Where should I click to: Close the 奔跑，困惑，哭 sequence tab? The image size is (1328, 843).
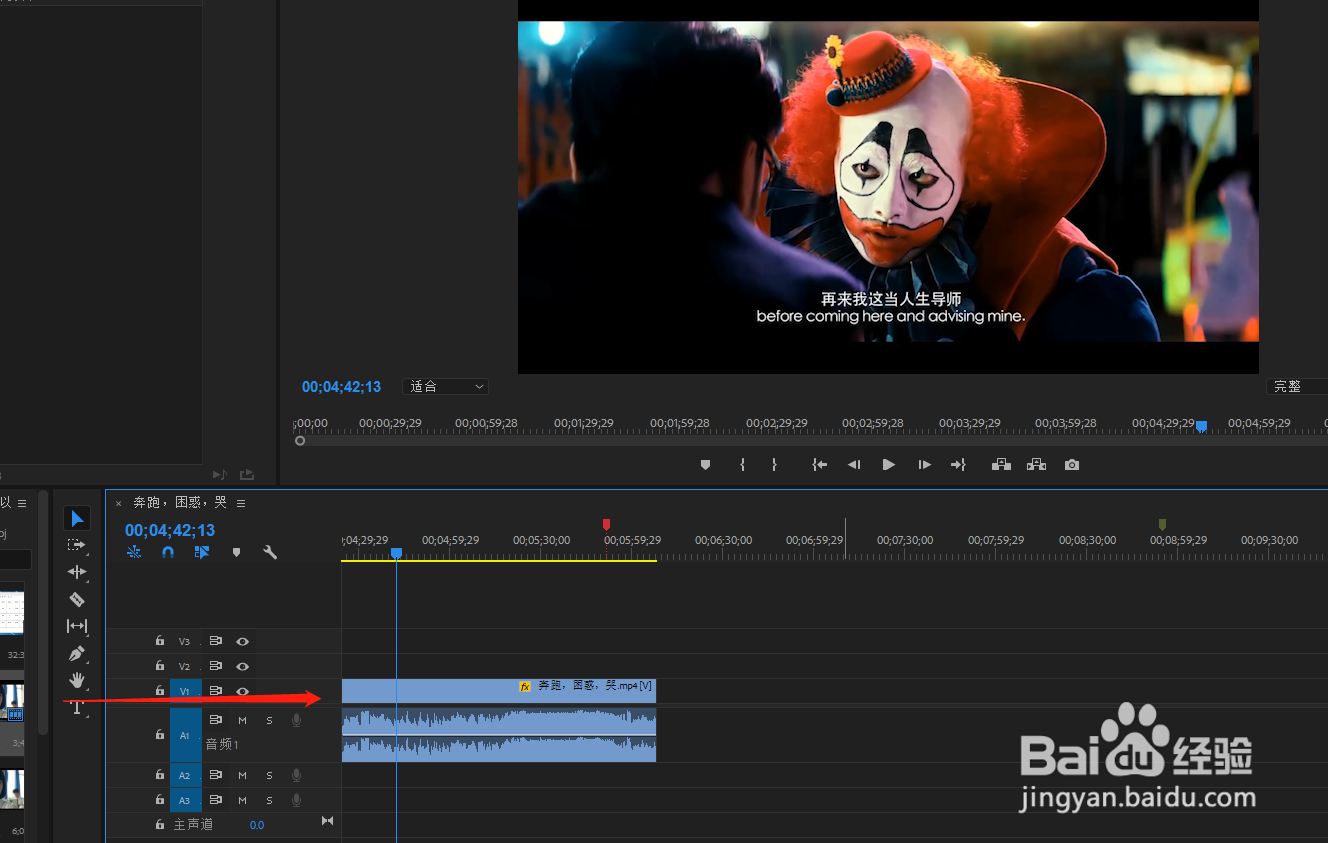click(118, 503)
